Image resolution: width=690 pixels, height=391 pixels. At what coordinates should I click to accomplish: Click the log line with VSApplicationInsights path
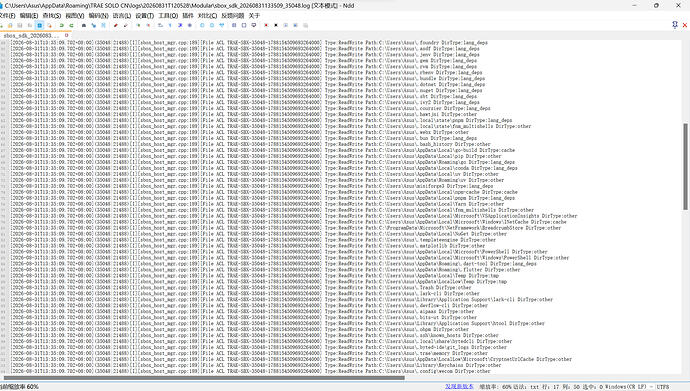point(294,216)
